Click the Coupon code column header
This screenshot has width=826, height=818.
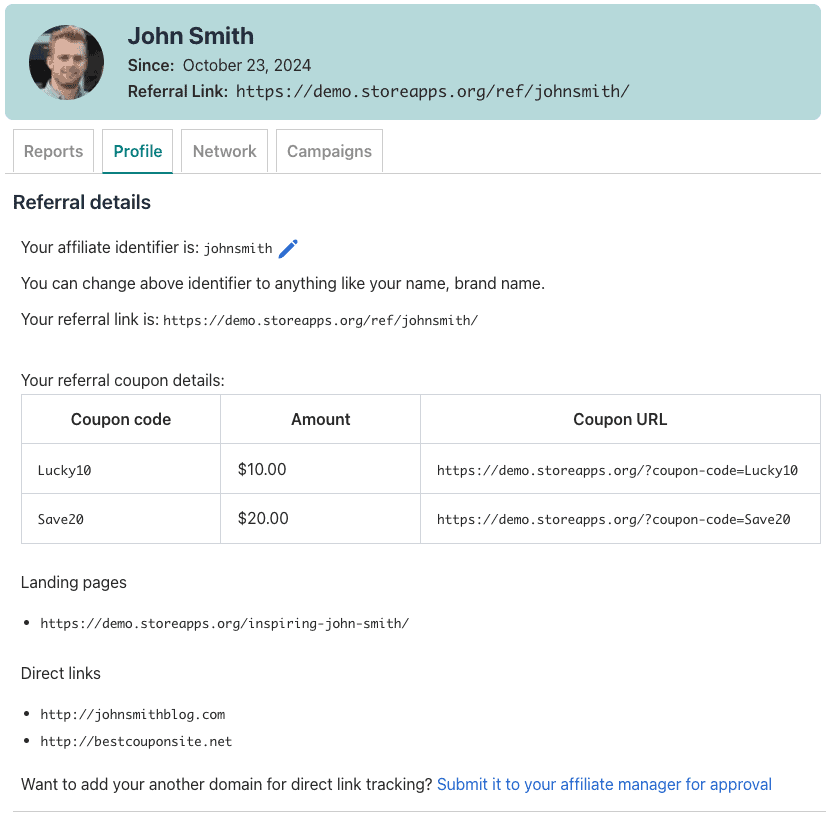pos(120,419)
